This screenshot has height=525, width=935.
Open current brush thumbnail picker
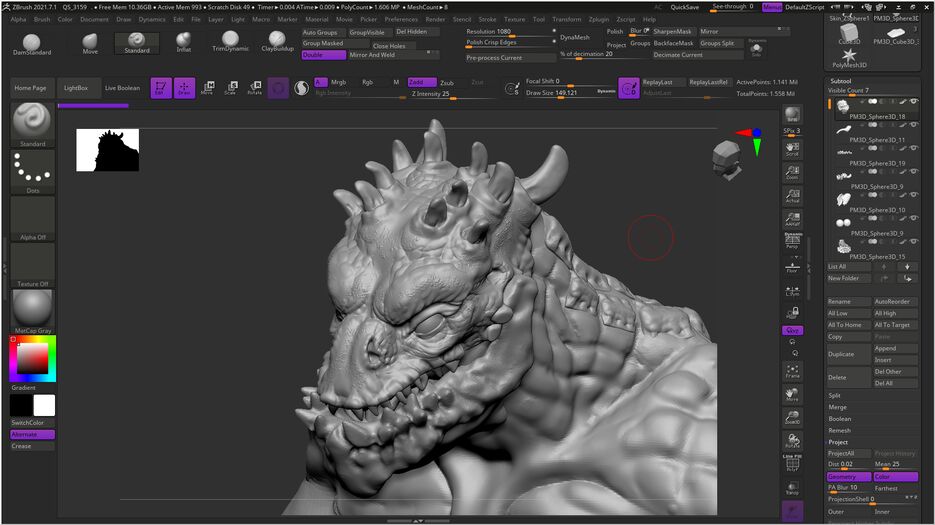point(32,125)
